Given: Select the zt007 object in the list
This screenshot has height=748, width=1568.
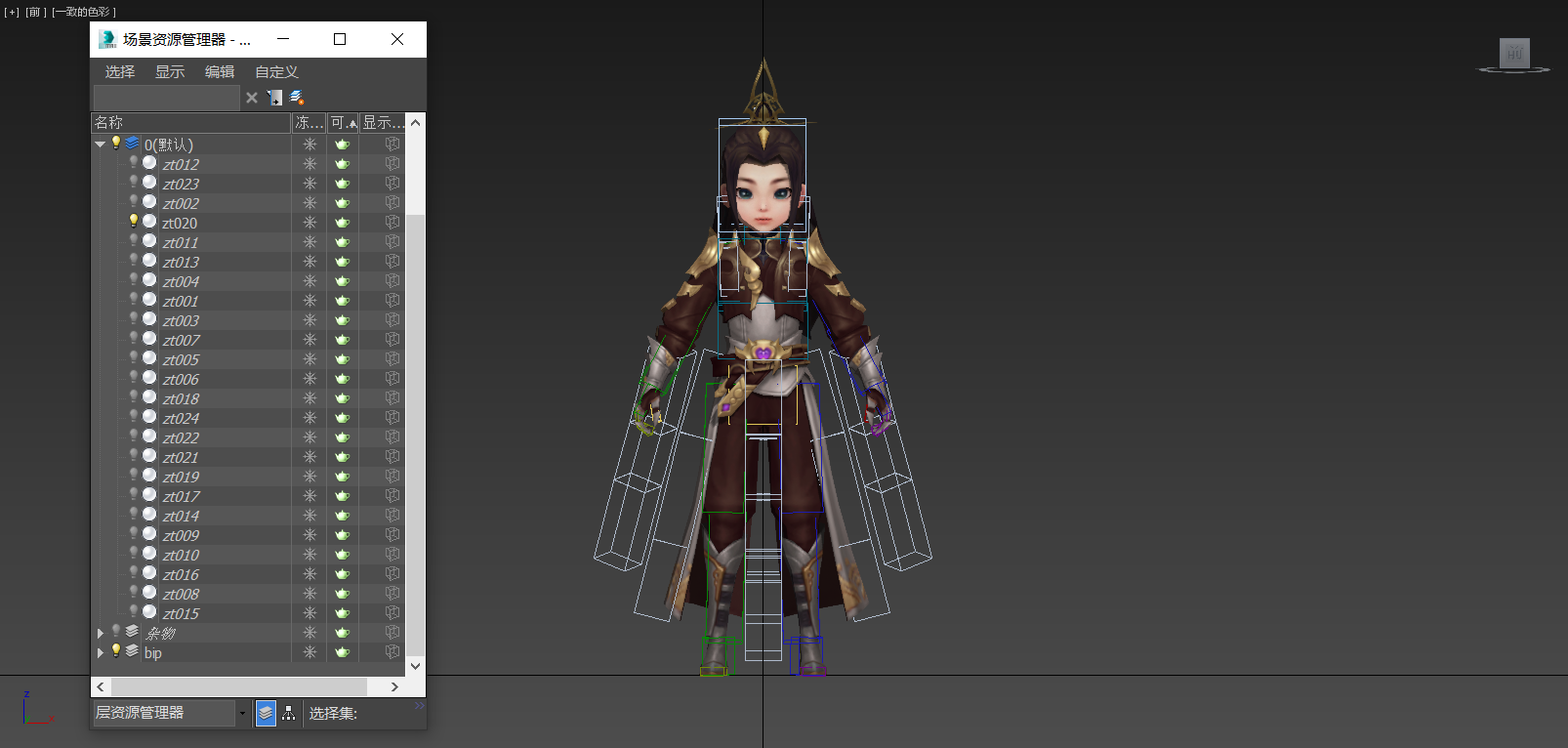Looking at the screenshot, I should pyautogui.click(x=182, y=340).
